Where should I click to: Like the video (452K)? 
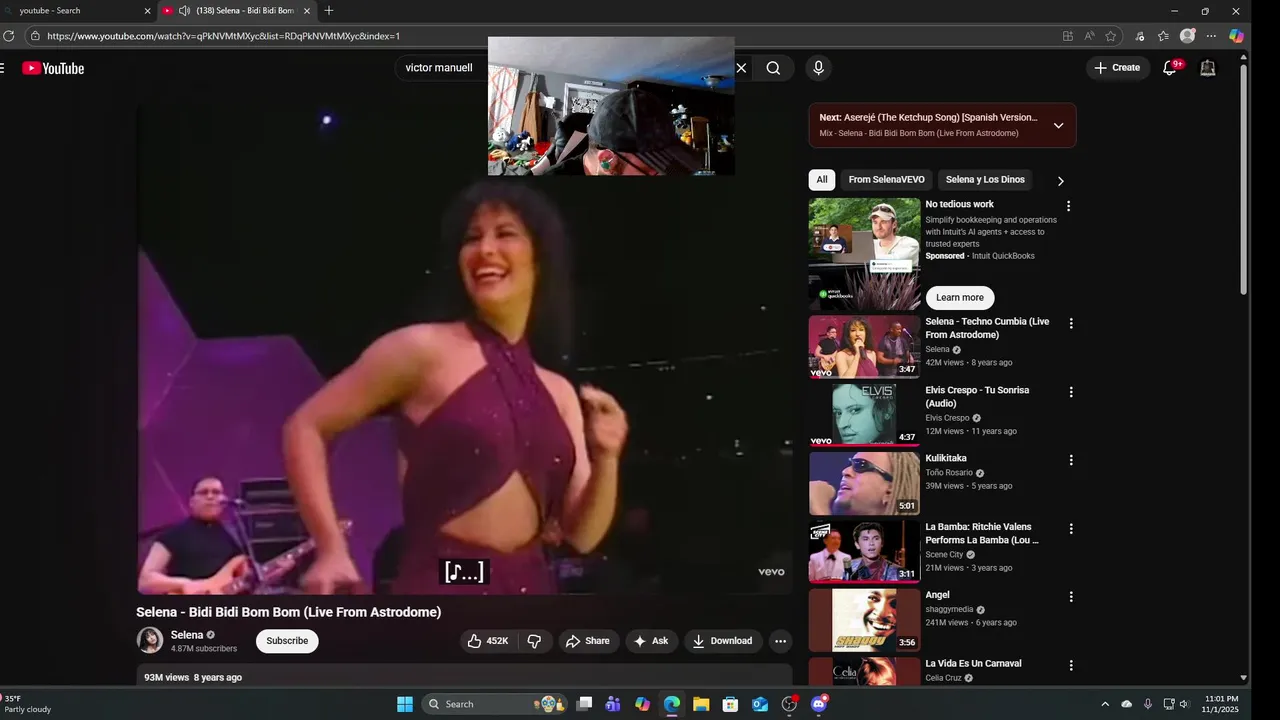488,641
